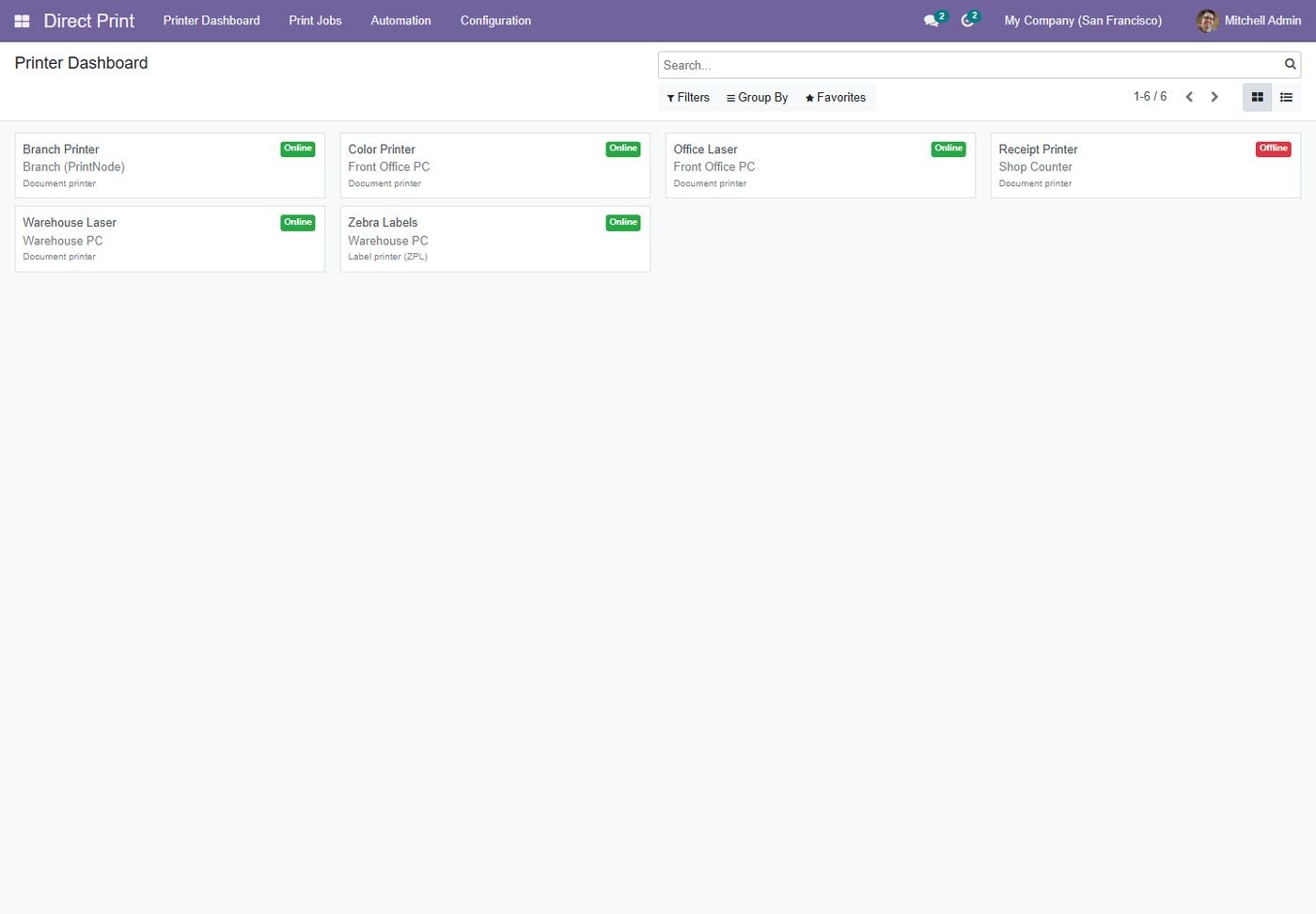Go to next page arrow
Screen dimensions: 1316x914
1214,97
